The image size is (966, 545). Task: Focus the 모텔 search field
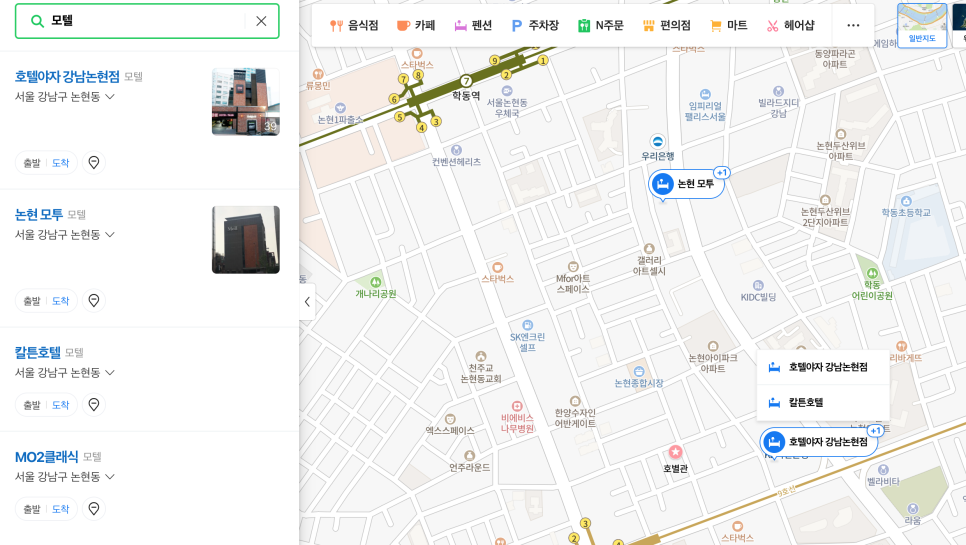point(147,21)
